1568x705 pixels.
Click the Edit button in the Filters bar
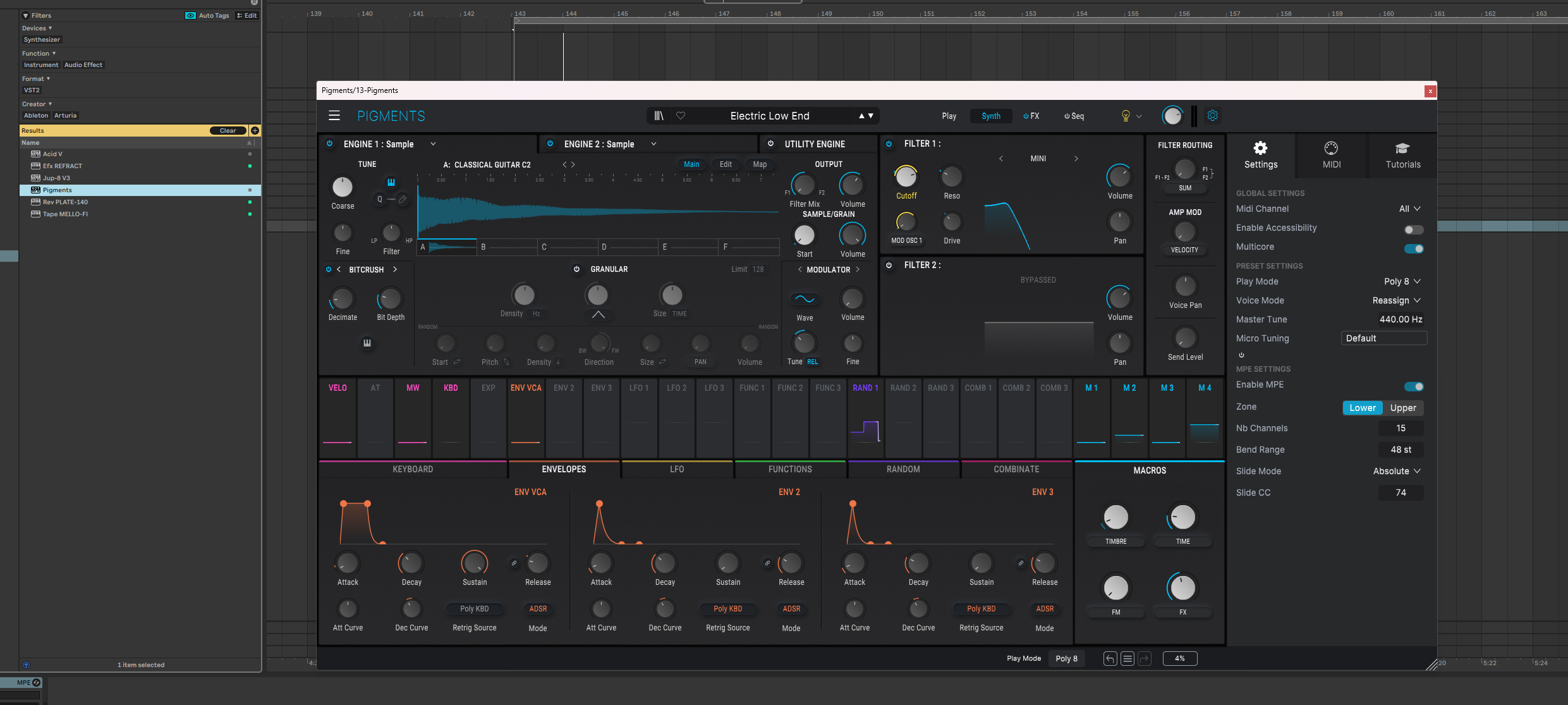pyautogui.click(x=247, y=16)
